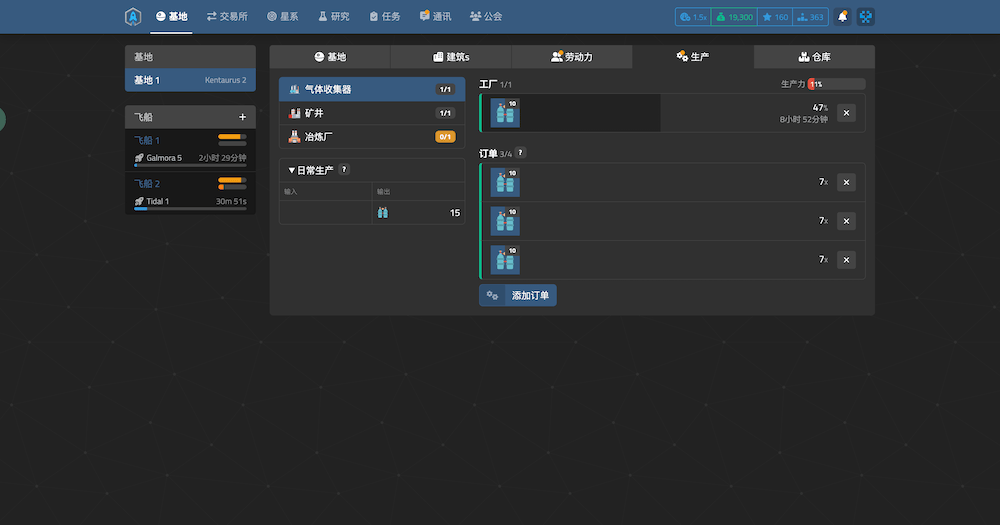Cancel the active factory production job
The image size is (1000, 525).
pos(846,113)
